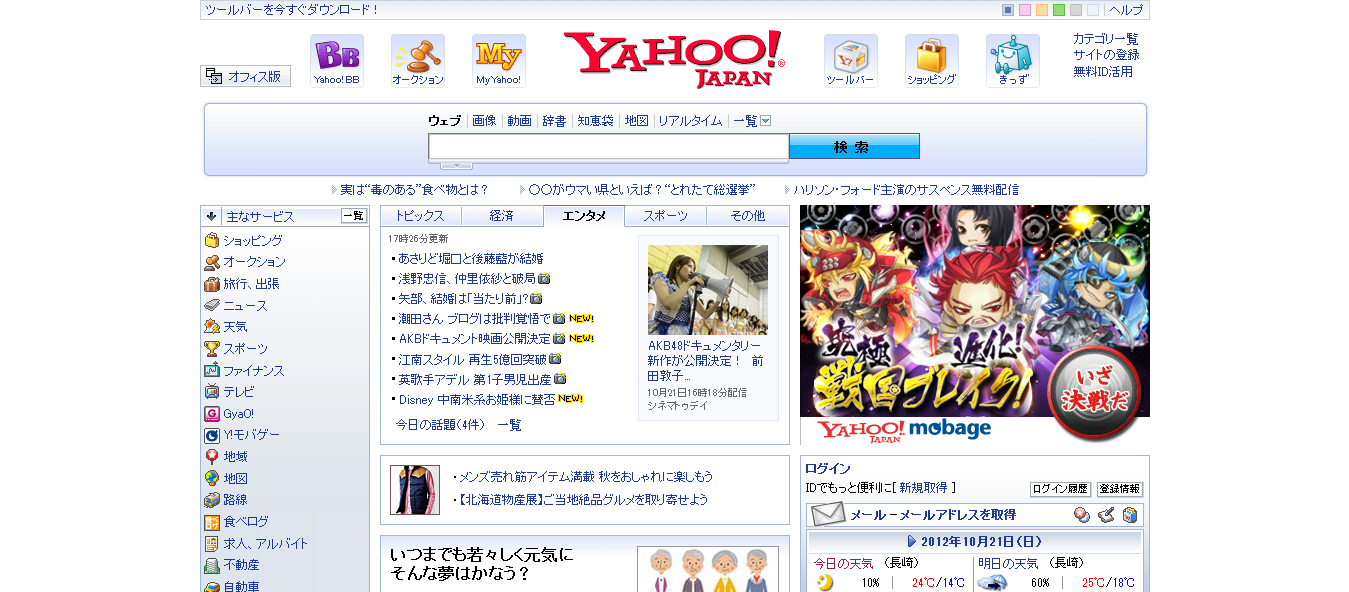Open 地図 in the services sidebar
Screen dimensions: 1349x592
pos(235,479)
